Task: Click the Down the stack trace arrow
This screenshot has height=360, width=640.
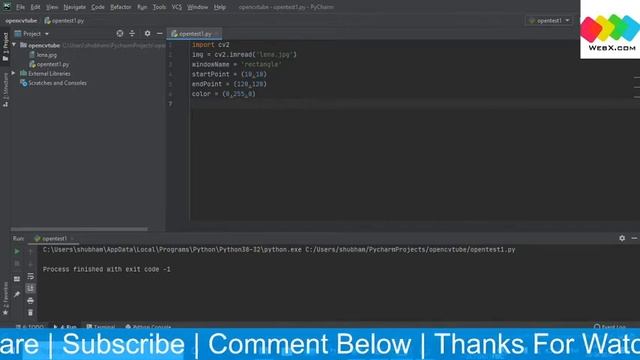Action: point(31,264)
